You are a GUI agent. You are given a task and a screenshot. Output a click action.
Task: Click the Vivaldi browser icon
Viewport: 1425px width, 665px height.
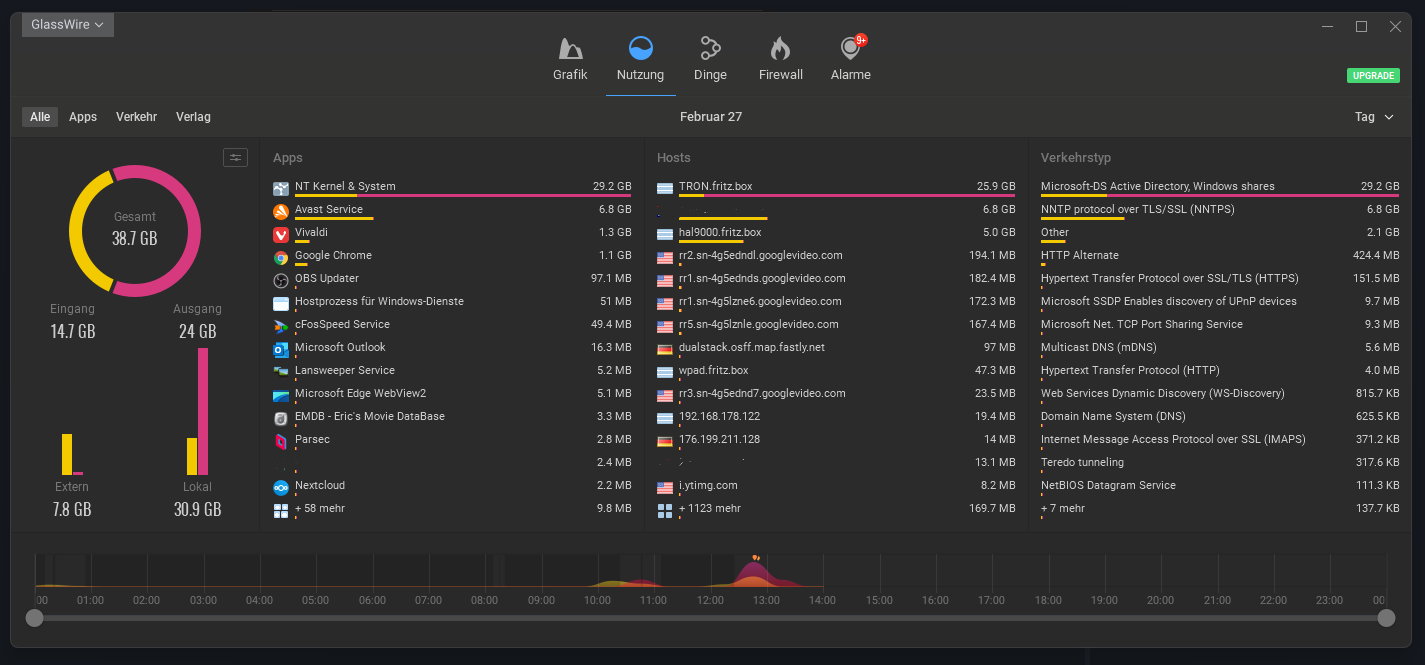281,235
